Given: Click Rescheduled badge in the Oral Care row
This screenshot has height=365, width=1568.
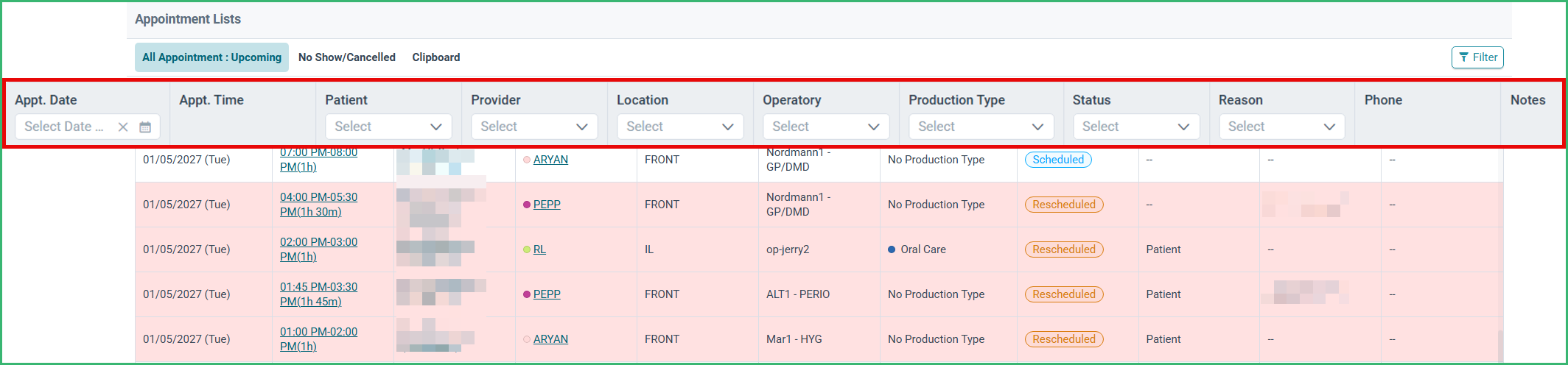Looking at the screenshot, I should [1064, 249].
